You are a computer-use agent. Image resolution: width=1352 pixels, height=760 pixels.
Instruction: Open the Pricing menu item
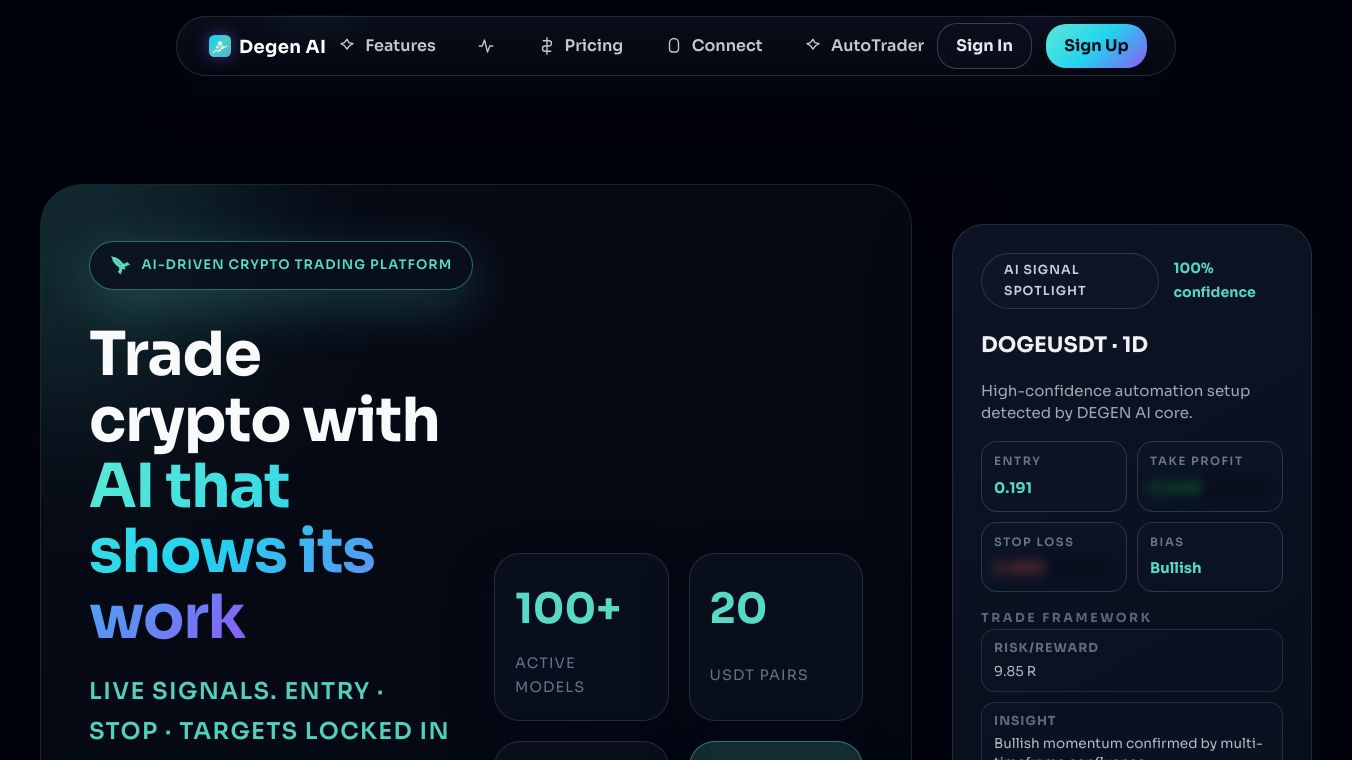tap(581, 46)
